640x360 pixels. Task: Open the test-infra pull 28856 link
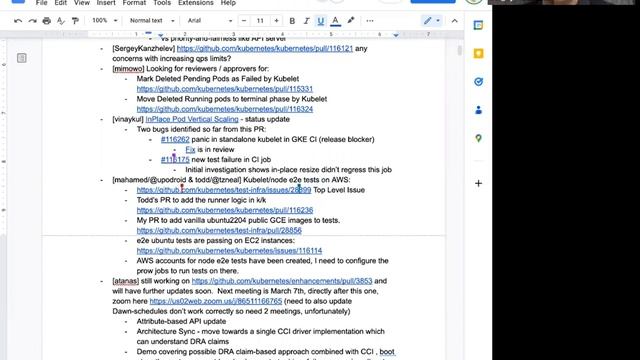[219, 231]
